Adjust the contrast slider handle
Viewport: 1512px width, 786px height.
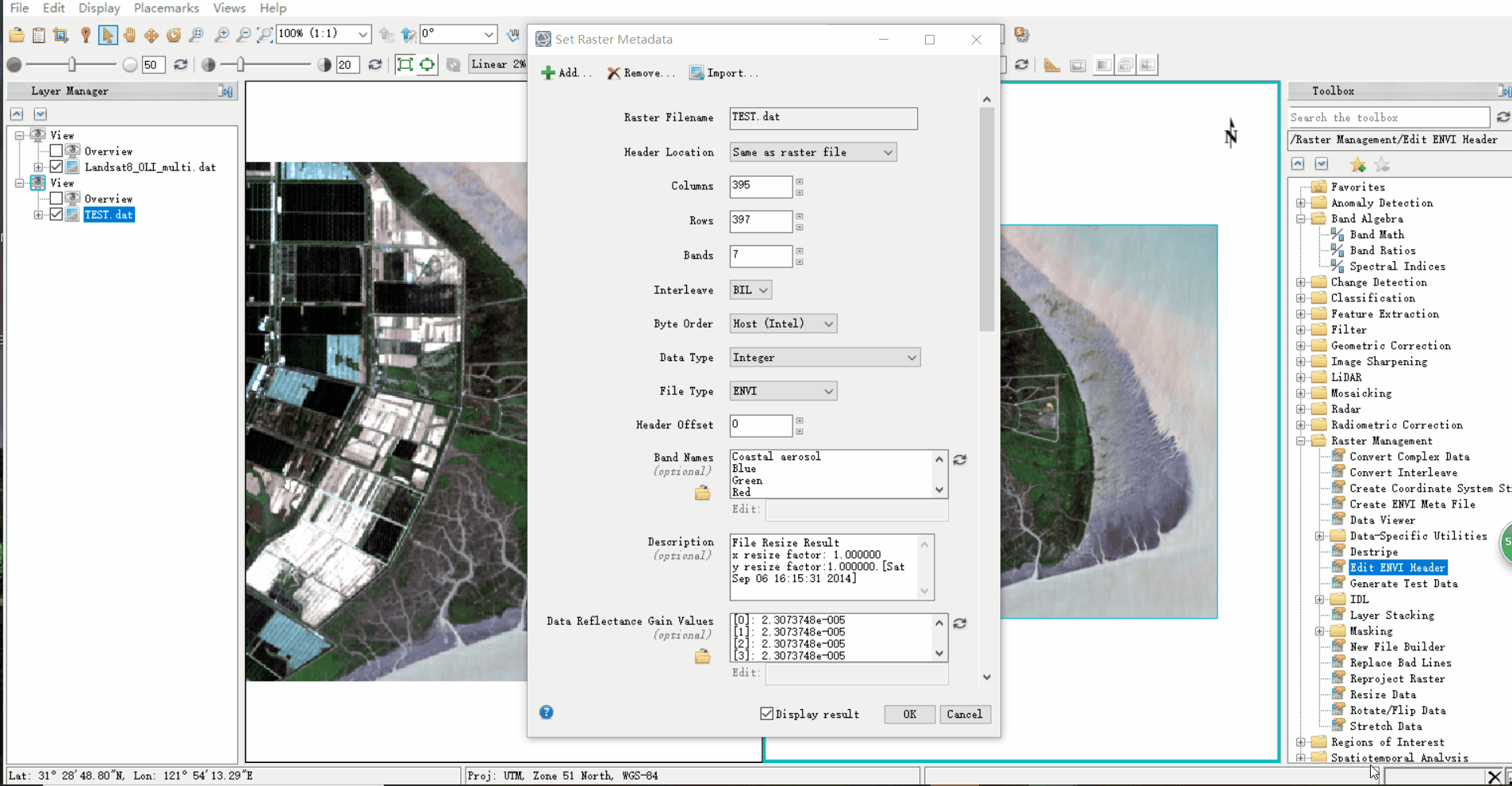pyautogui.click(x=240, y=64)
